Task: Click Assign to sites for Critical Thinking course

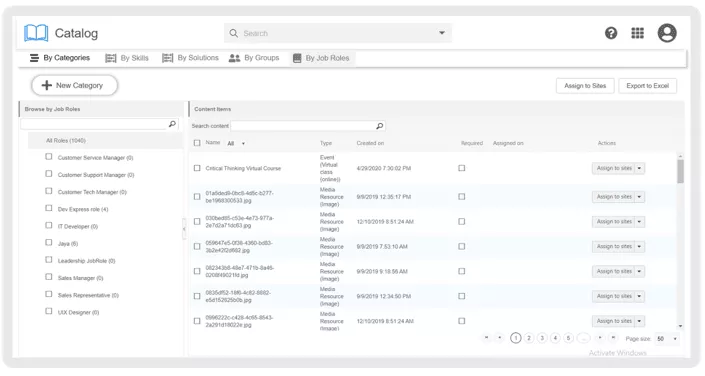Action: coord(614,168)
